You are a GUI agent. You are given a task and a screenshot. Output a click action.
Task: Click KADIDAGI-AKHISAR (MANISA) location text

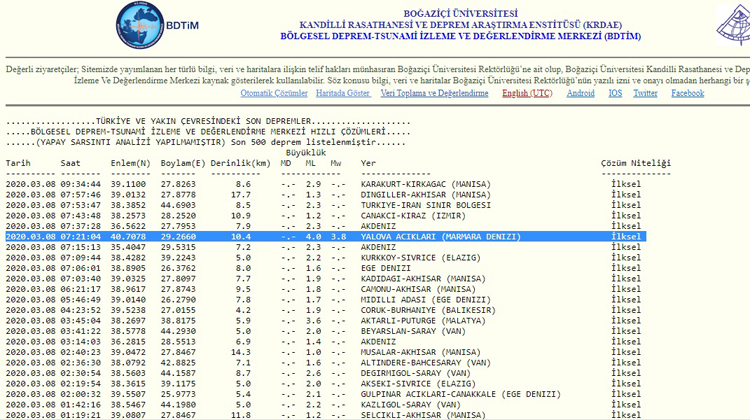(x=423, y=279)
